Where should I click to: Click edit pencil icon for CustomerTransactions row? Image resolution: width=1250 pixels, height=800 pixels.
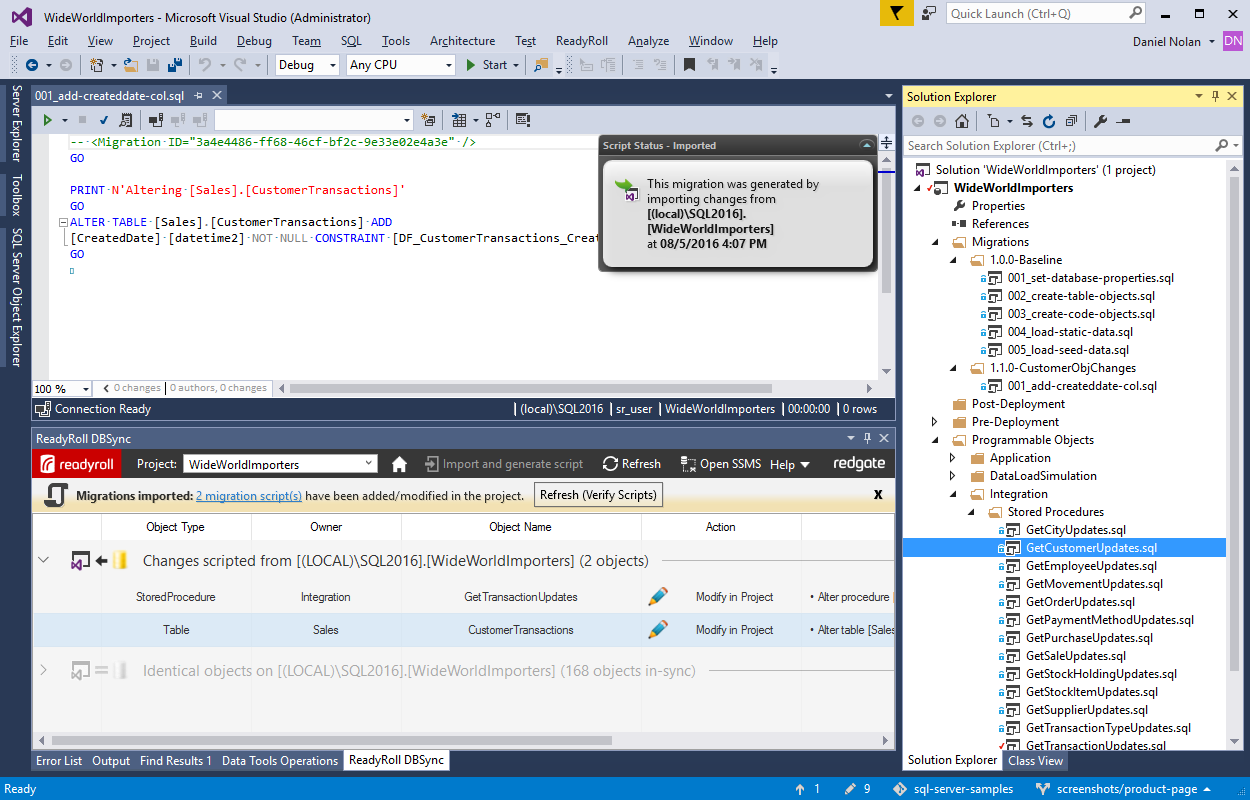tap(657, 630)
